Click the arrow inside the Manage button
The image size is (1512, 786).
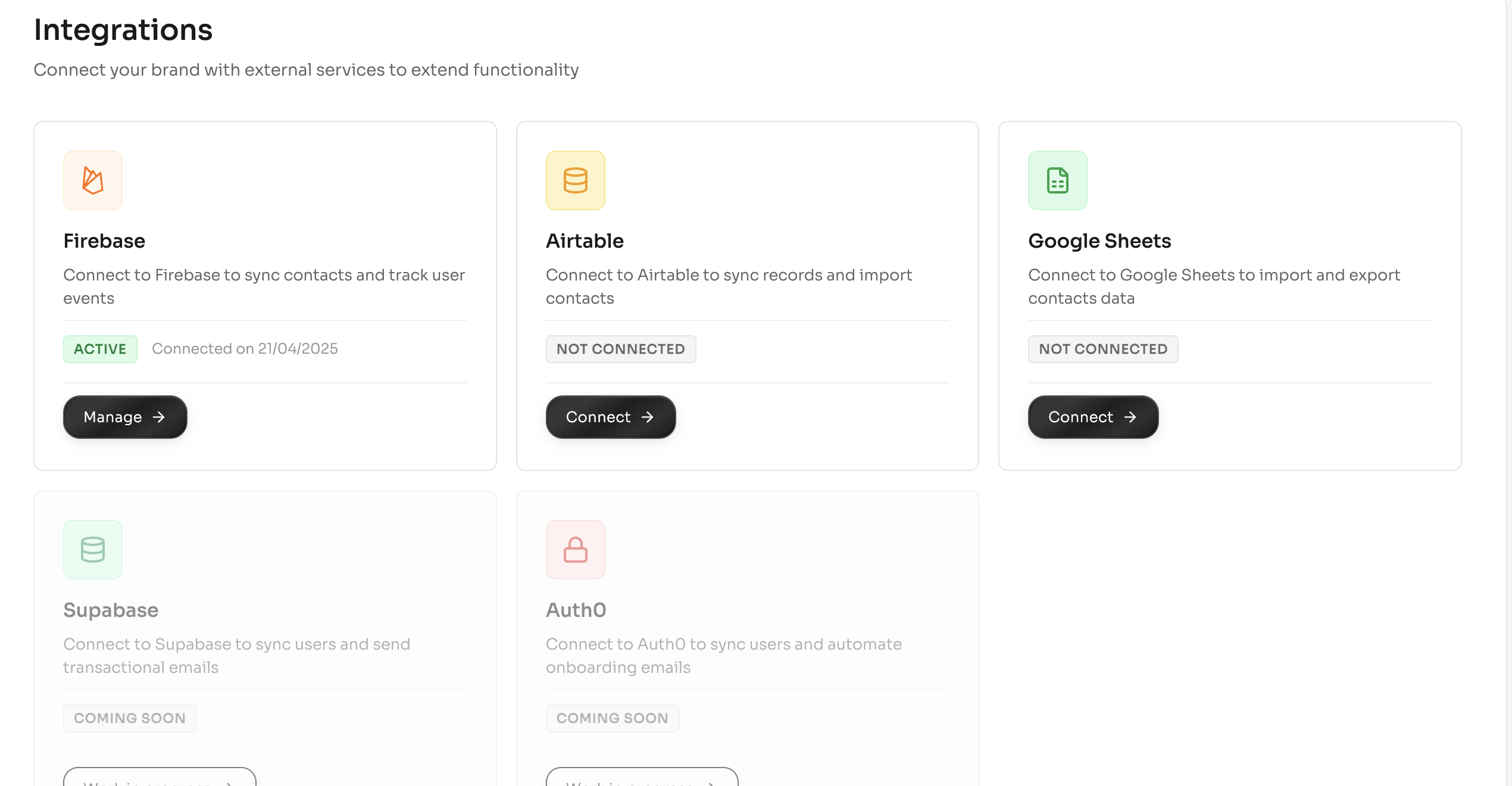click(x=159, y=417)
